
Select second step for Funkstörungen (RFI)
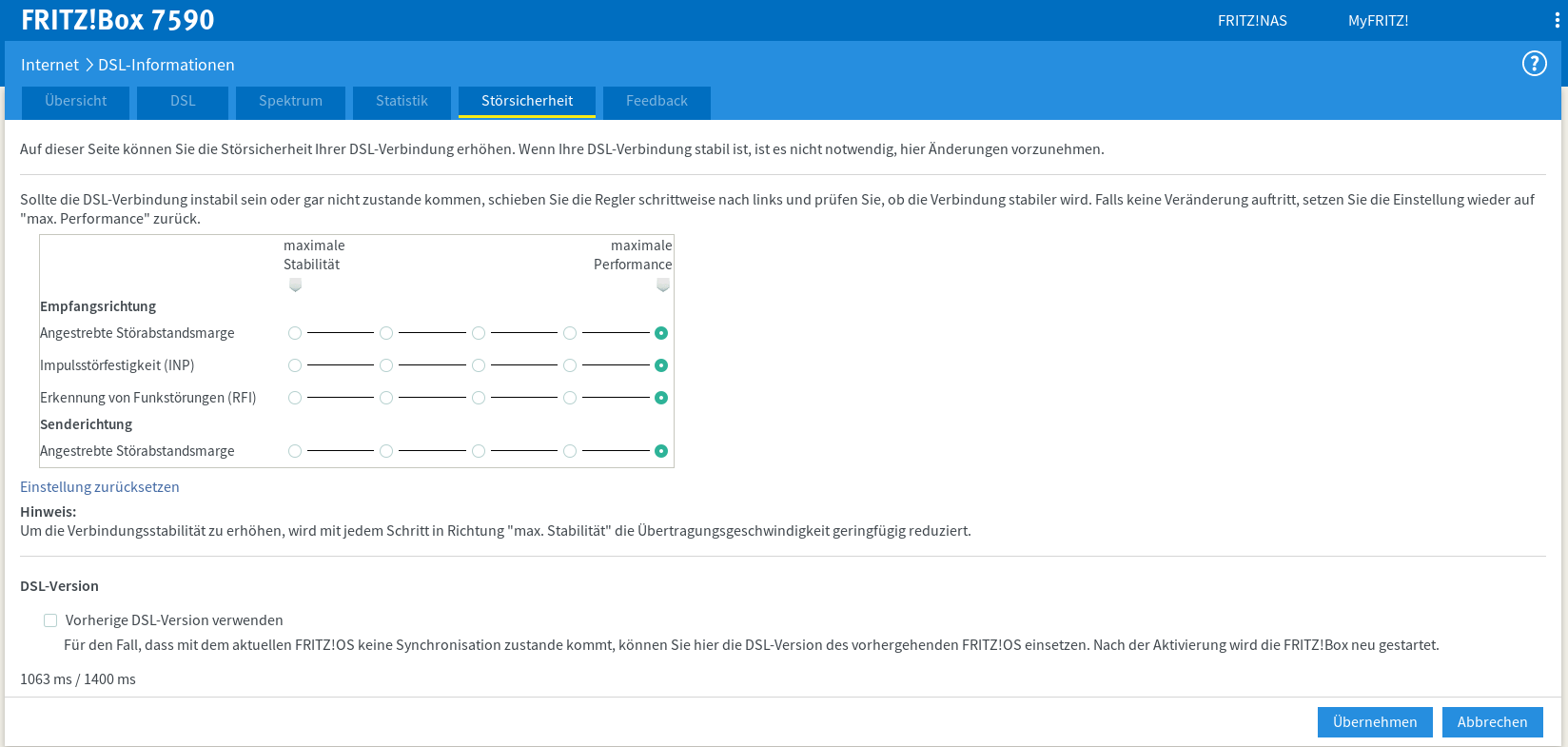(386, 398)
